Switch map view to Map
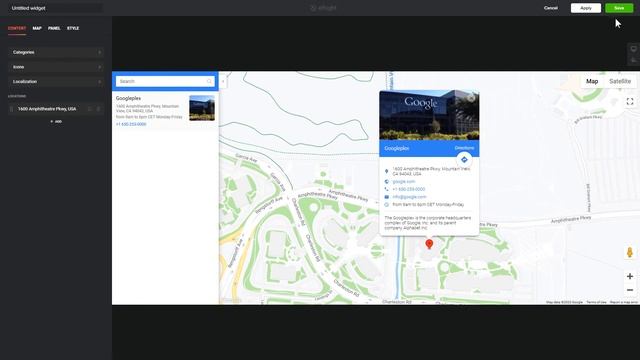The height and width of the screenshot is (360, 640). tap(592, 81)
